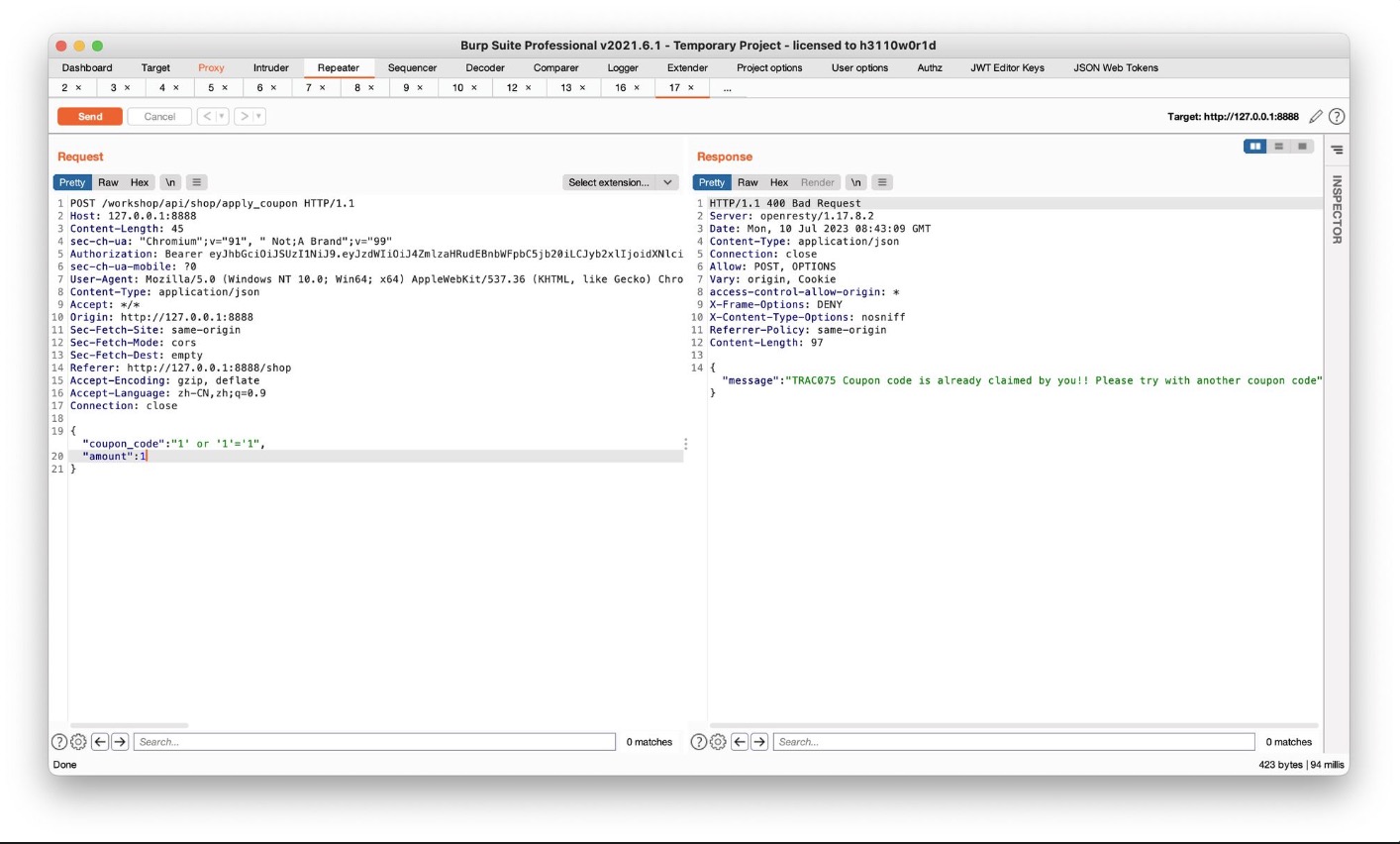This screenshot has width=1400, height=844.
Task: Click the Cancel button
Action: tap(159, 117)
